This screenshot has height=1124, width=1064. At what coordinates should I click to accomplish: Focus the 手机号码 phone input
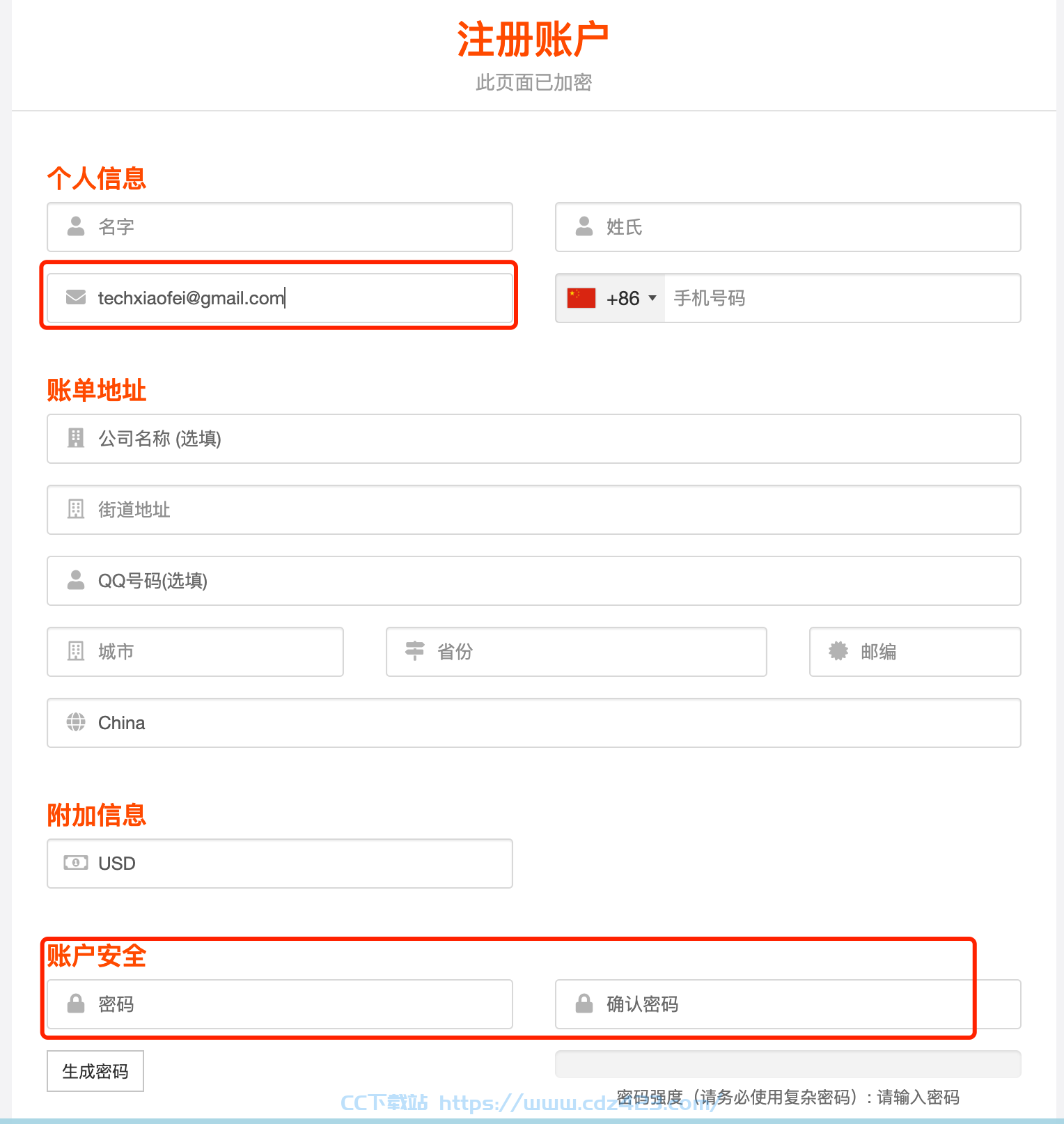(x=843, y=298)
